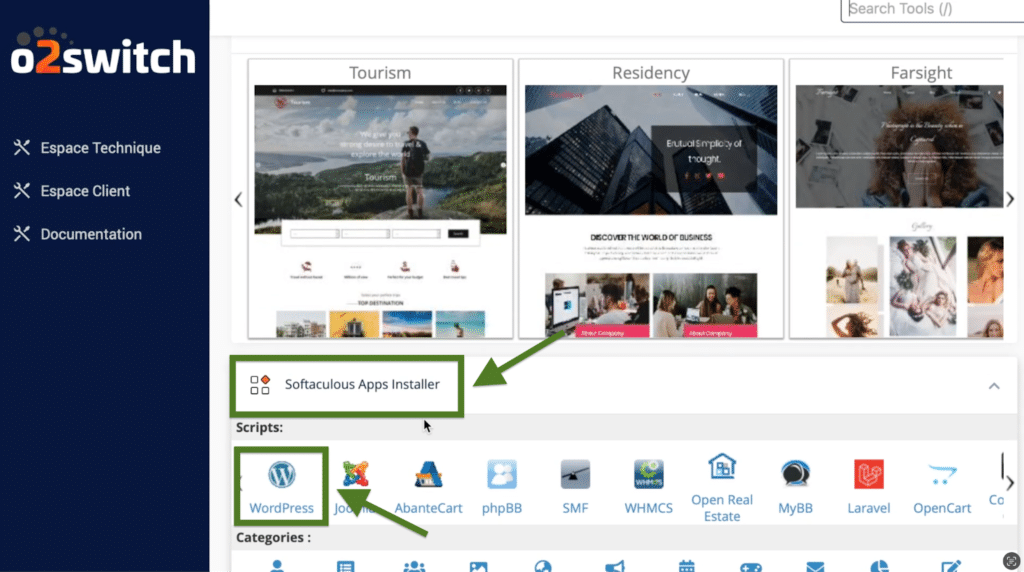Click the Open Real Estate text label

(722, 507)
